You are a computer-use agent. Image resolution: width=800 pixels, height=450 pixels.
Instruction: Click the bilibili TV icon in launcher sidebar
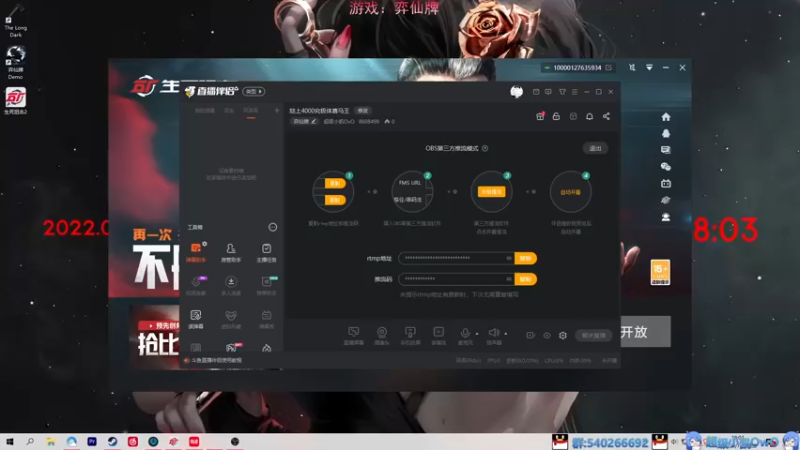(x=666, y=183)
